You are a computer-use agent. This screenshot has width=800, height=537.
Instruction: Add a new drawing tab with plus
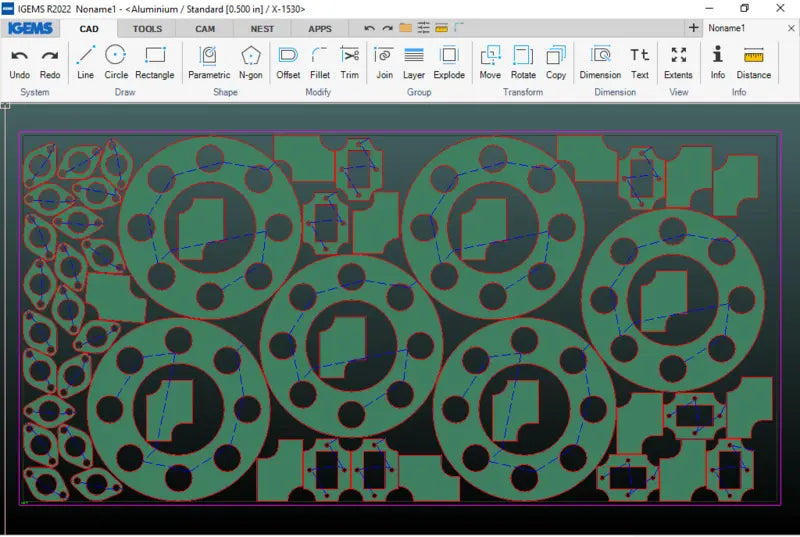pos(694,28)
